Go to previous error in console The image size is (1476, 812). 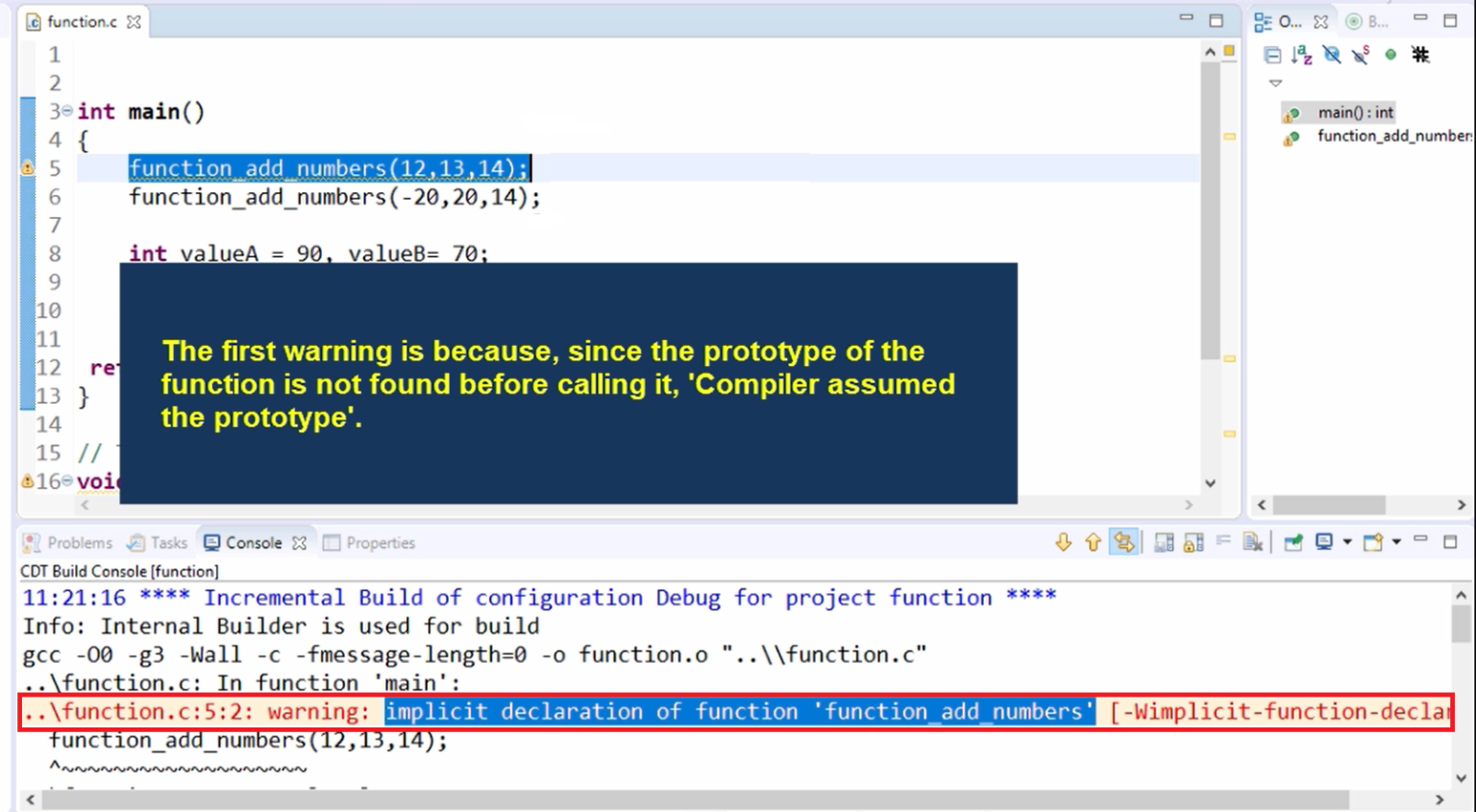pyautogui.click(x=1093, y=543)
